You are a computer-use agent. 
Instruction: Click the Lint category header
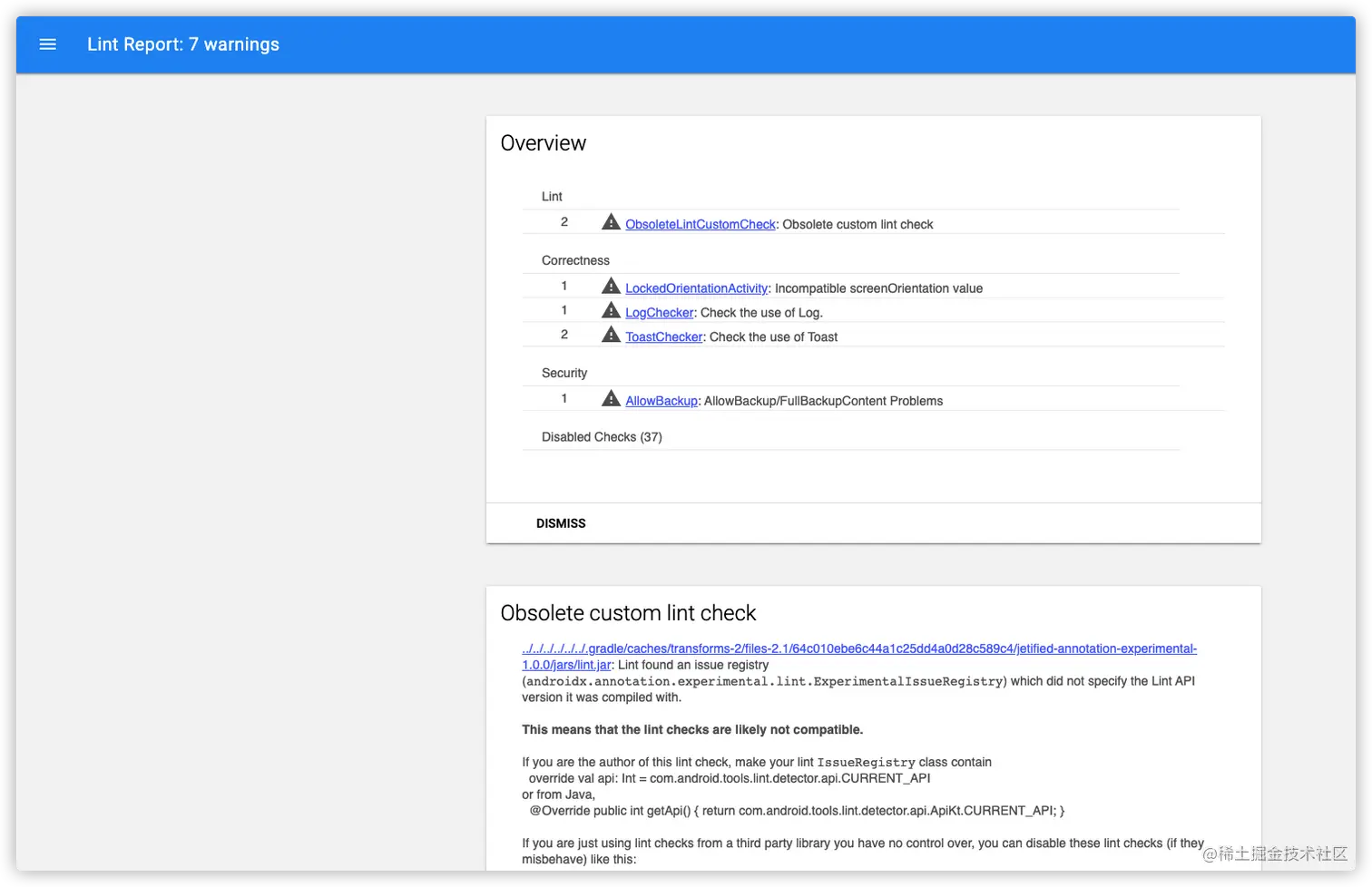click(x=552, y=196)
